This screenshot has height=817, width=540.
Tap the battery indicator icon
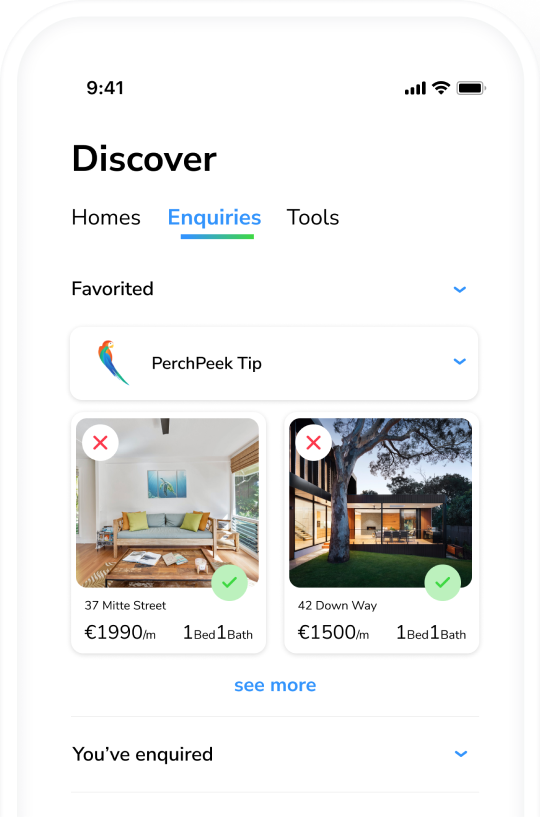click(x=471, y=88)
